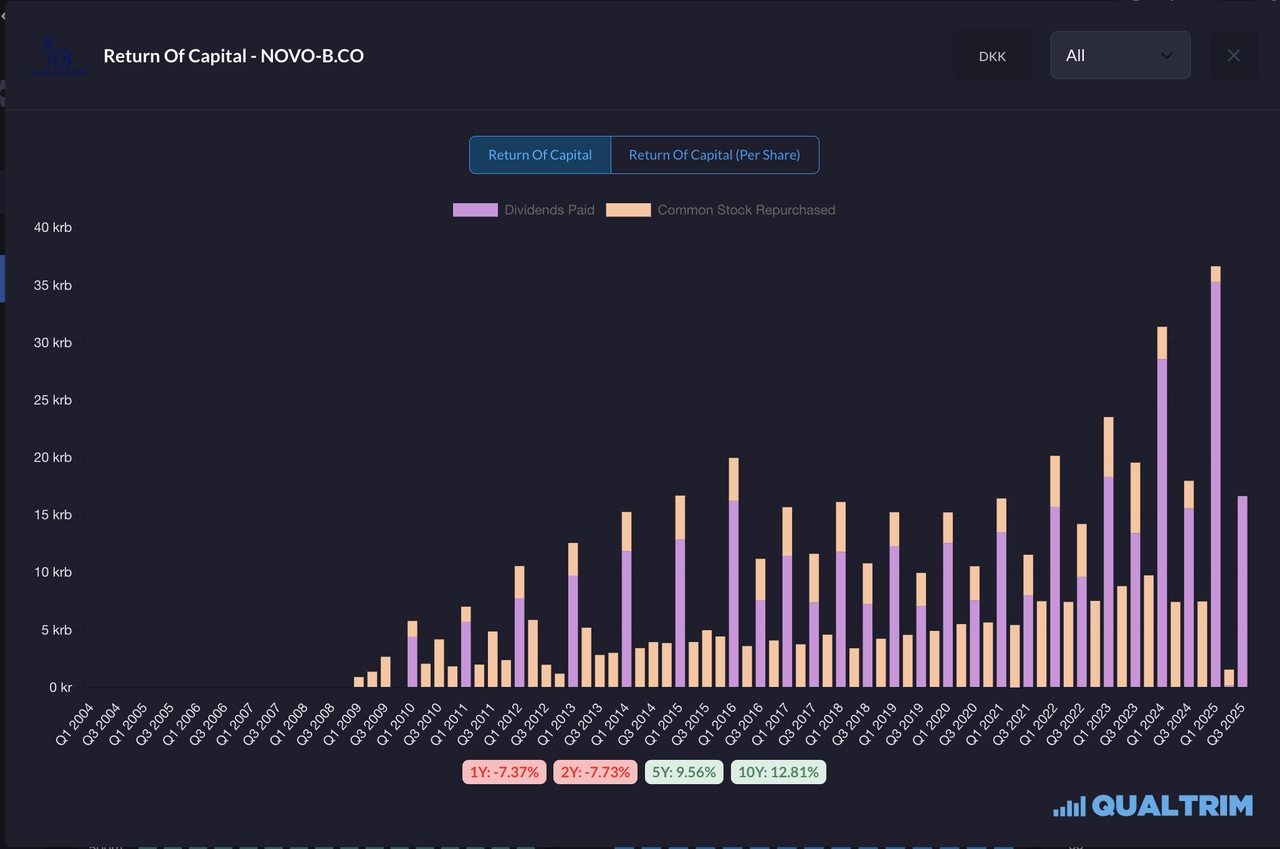Click the last purple bar for Q3 2025

click(1242, 590)
